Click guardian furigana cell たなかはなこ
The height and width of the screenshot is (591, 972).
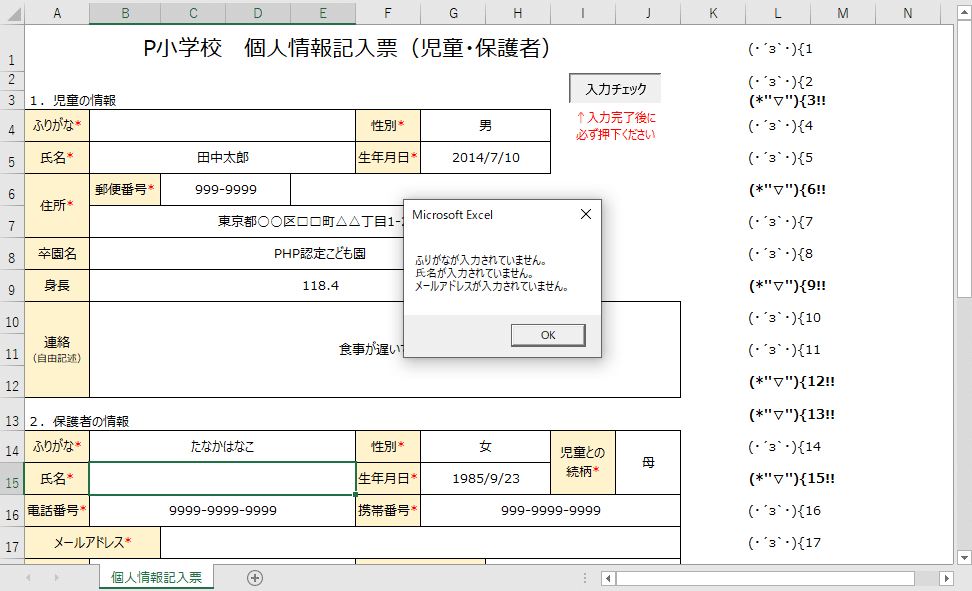(222, 447)
